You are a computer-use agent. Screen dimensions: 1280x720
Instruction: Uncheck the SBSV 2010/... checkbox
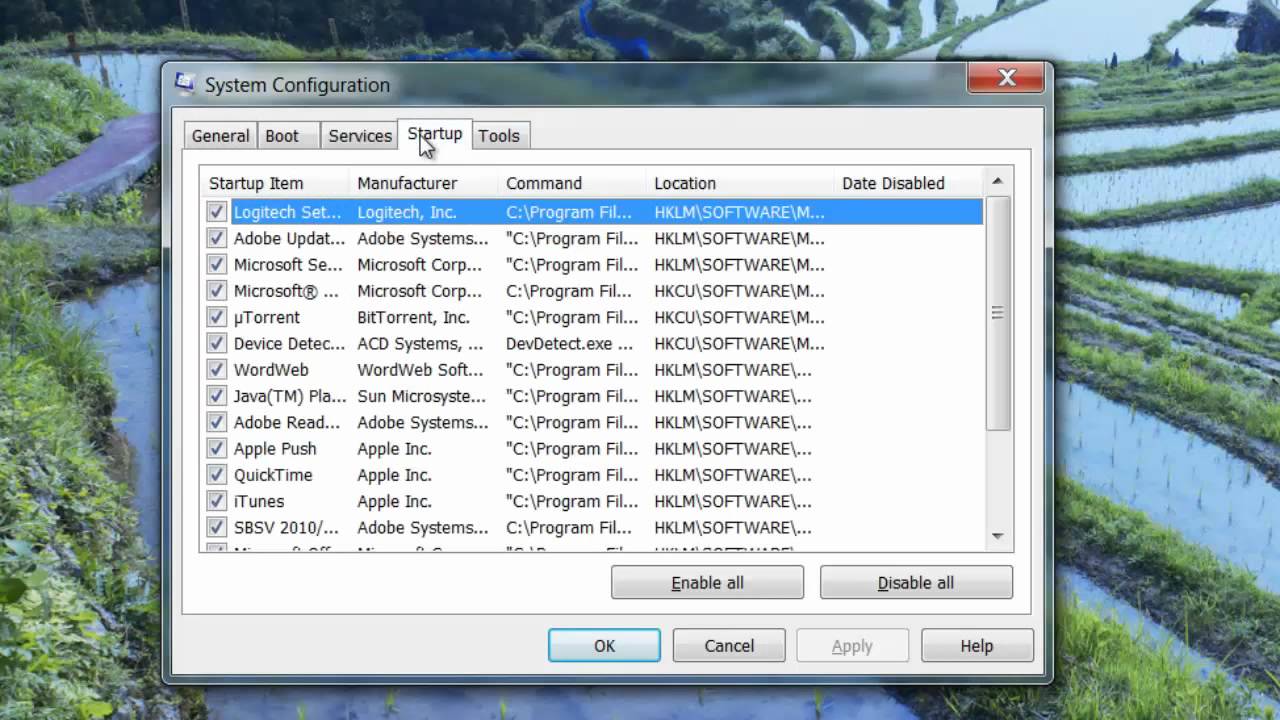pyautogui.click(x=216, y=527)
